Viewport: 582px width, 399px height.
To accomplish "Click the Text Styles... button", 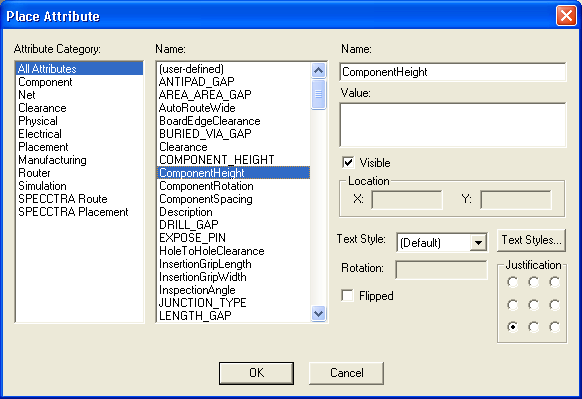I will point(532,240).
